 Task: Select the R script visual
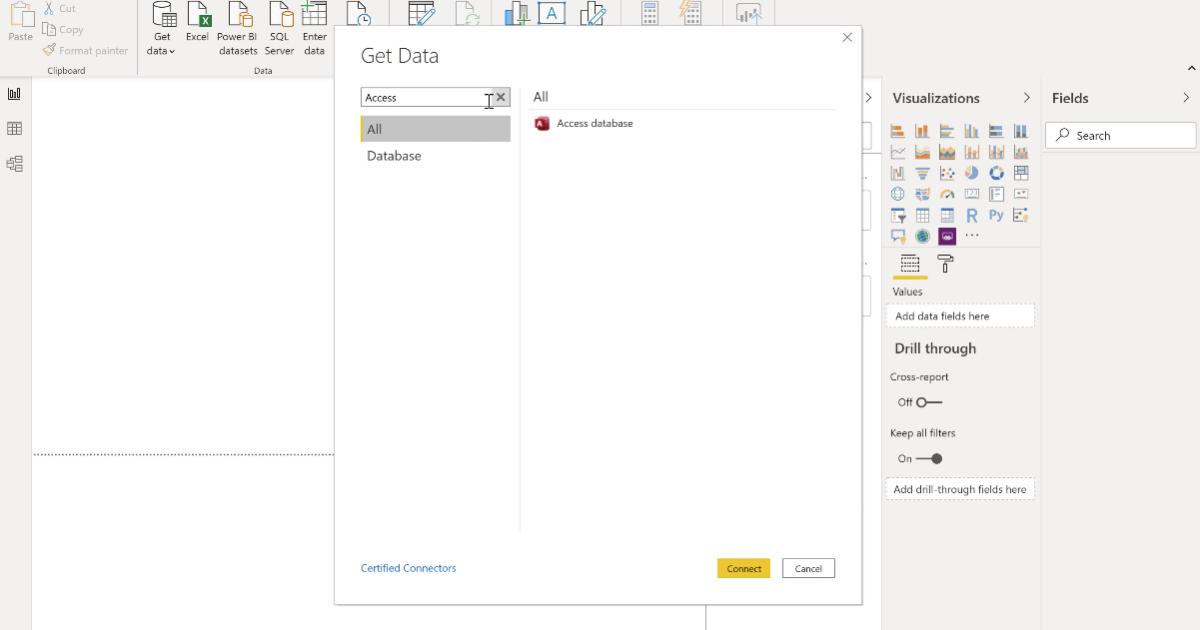point(971,215)
